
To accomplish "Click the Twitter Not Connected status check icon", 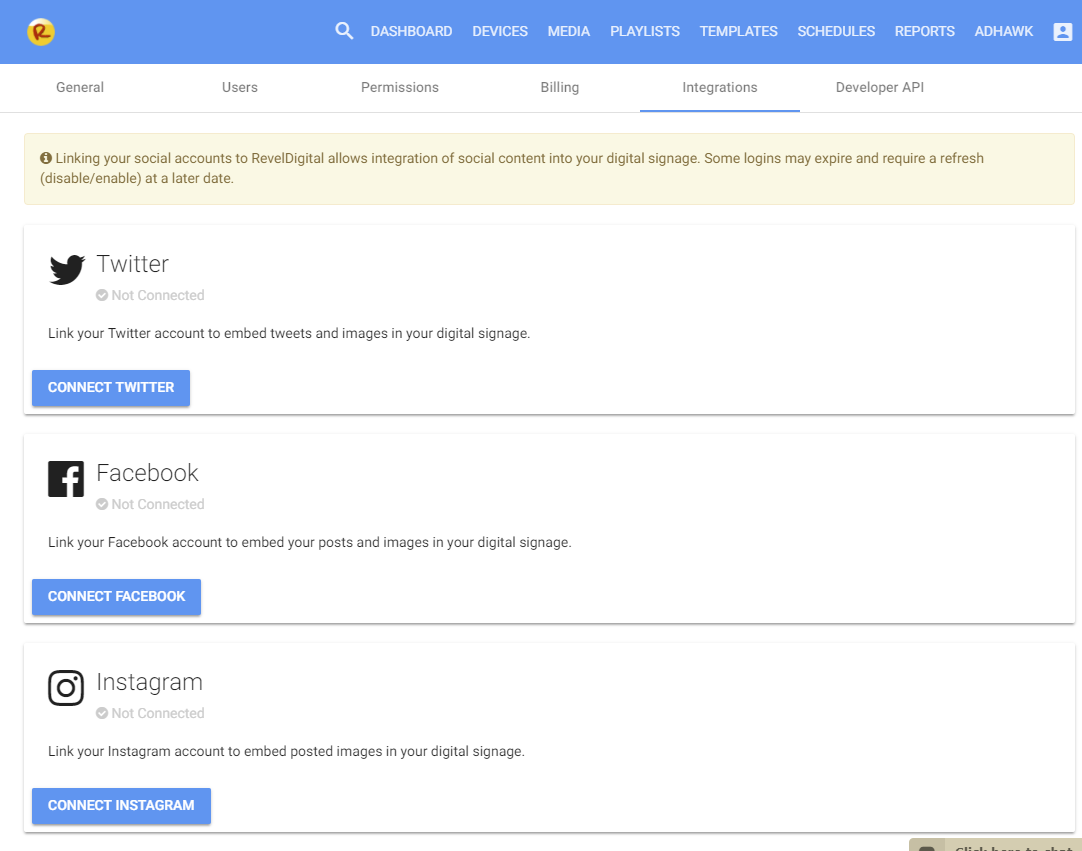I will (x=102, y=295).
